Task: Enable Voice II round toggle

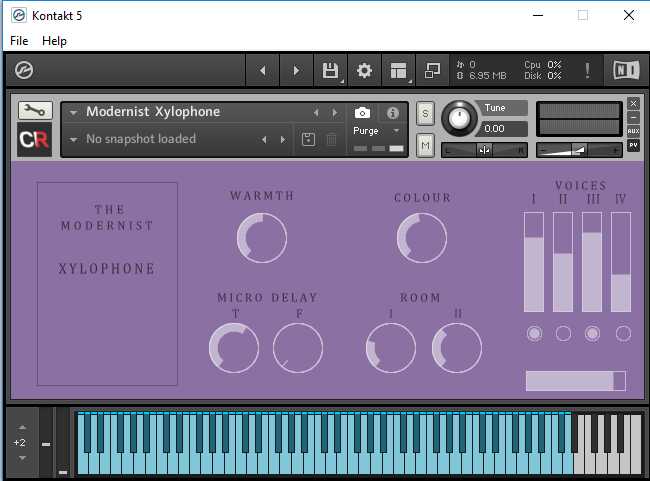Action: pyautogui.click(x=563, y=333)
